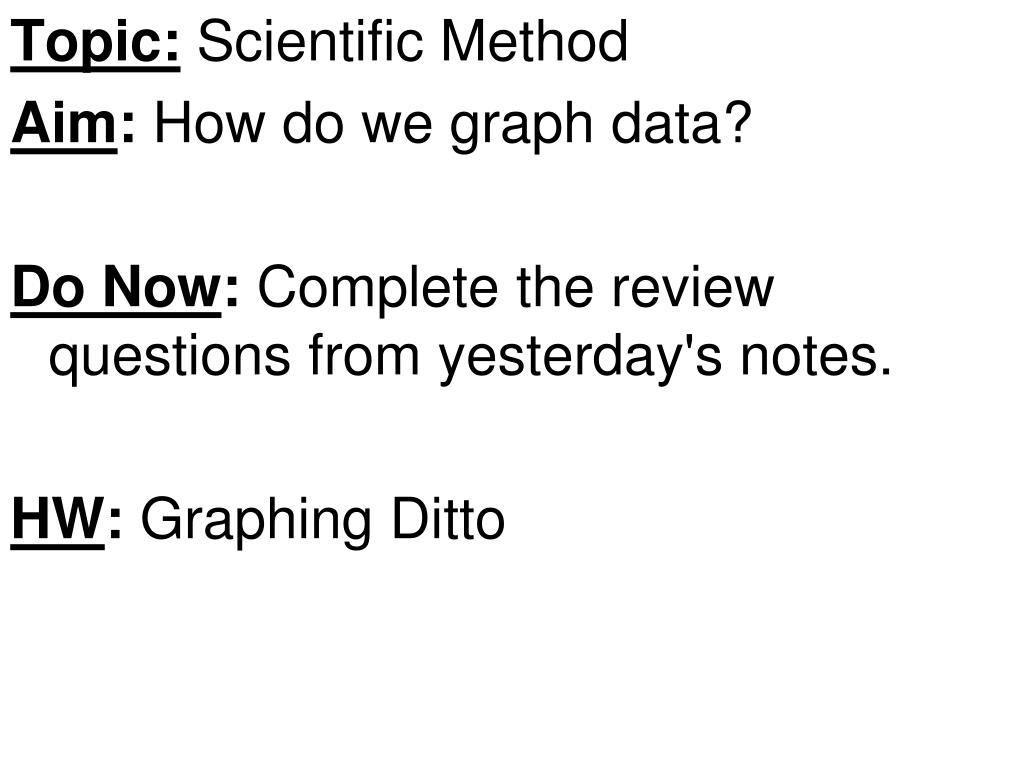Click the word 'Graphing' in the homework line
The image size is (1024, 768).
pos(257,522)
